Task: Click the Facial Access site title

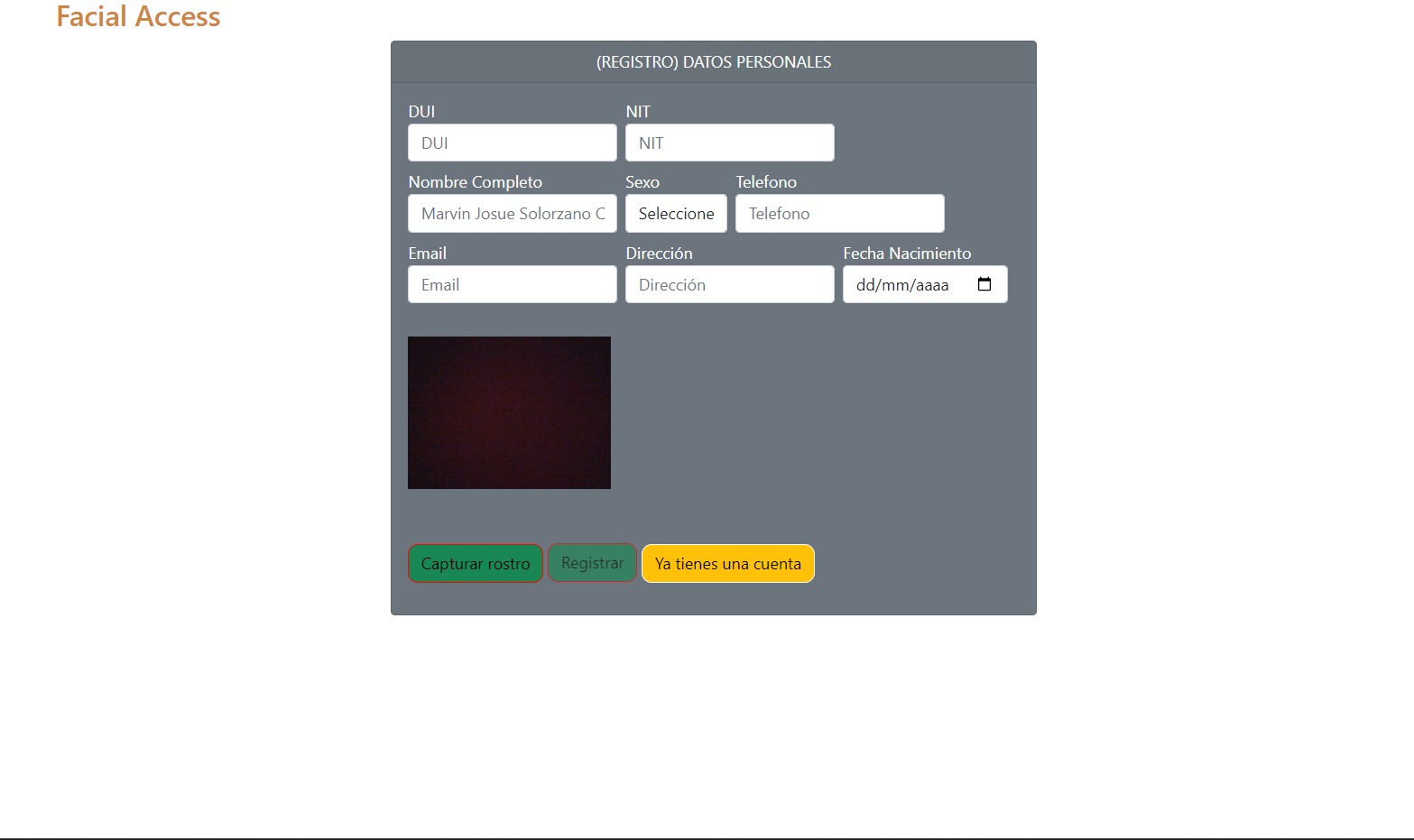Action: tap(138, 16)
